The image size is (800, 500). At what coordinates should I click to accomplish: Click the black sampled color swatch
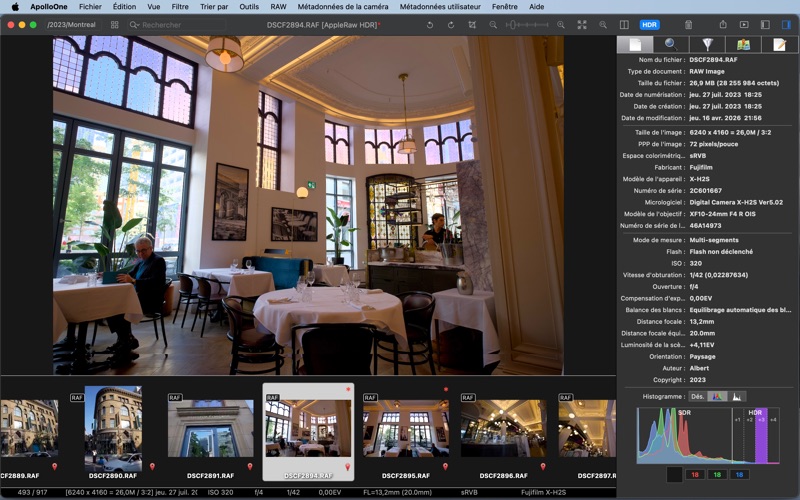[x=674, y=474]
